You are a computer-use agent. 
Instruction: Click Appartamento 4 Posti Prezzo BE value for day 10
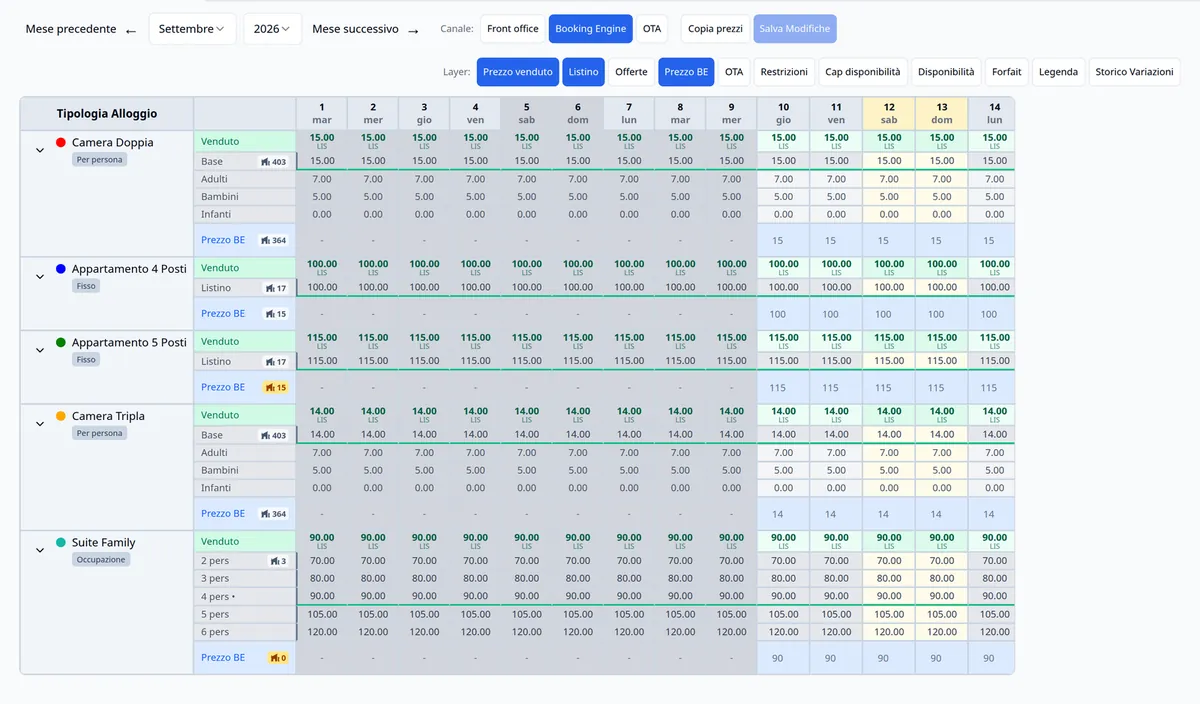(778, 314)
